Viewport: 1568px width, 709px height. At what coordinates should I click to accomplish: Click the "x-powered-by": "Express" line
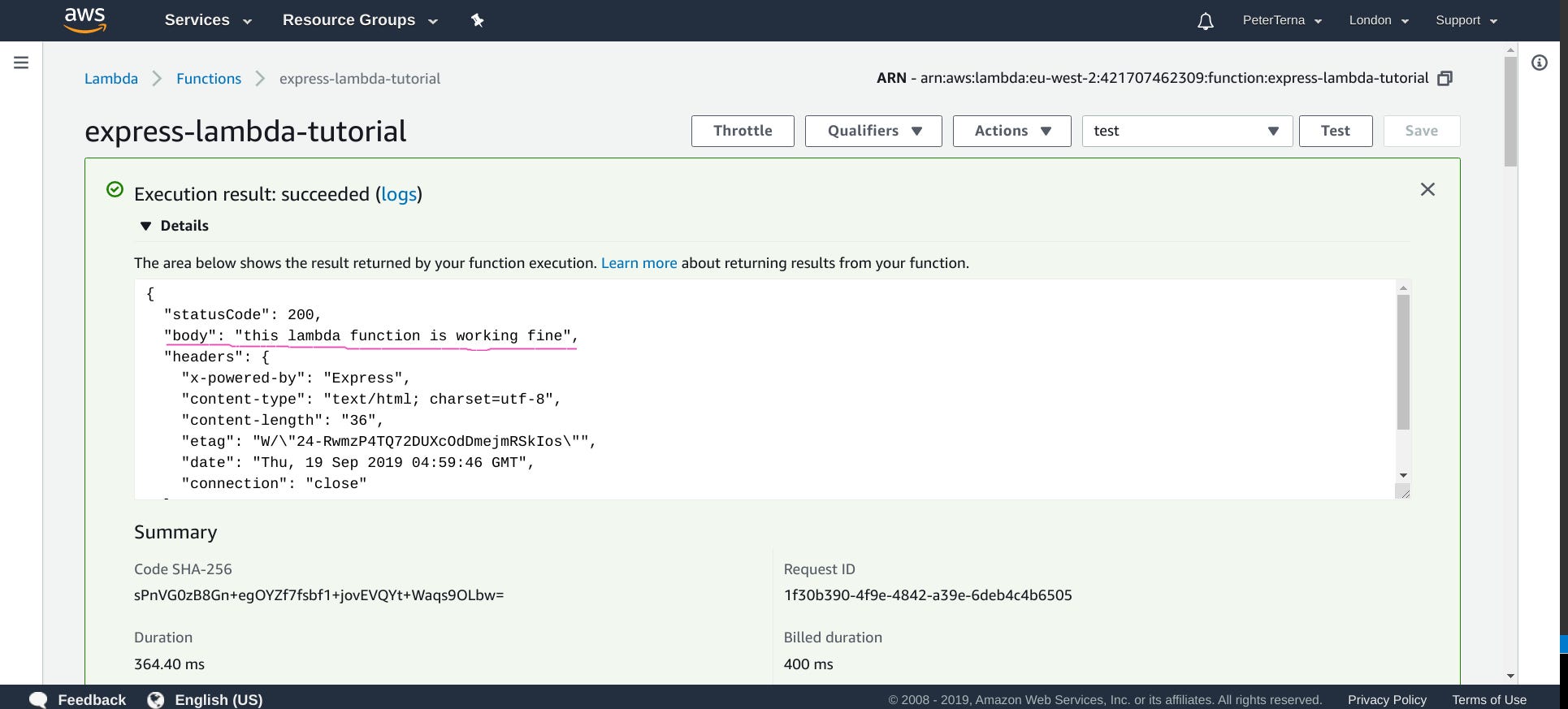tap(296, 378)
